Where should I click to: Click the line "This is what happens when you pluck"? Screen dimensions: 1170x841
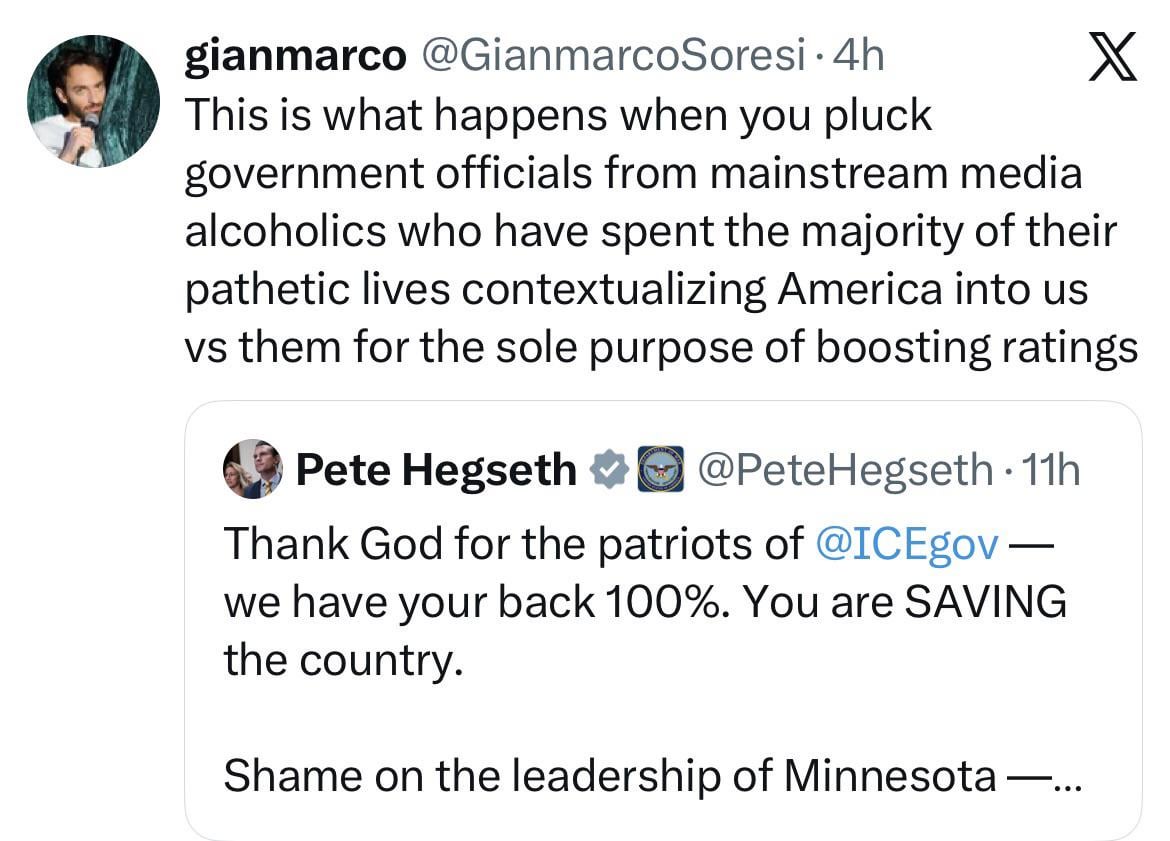[558, 116]
